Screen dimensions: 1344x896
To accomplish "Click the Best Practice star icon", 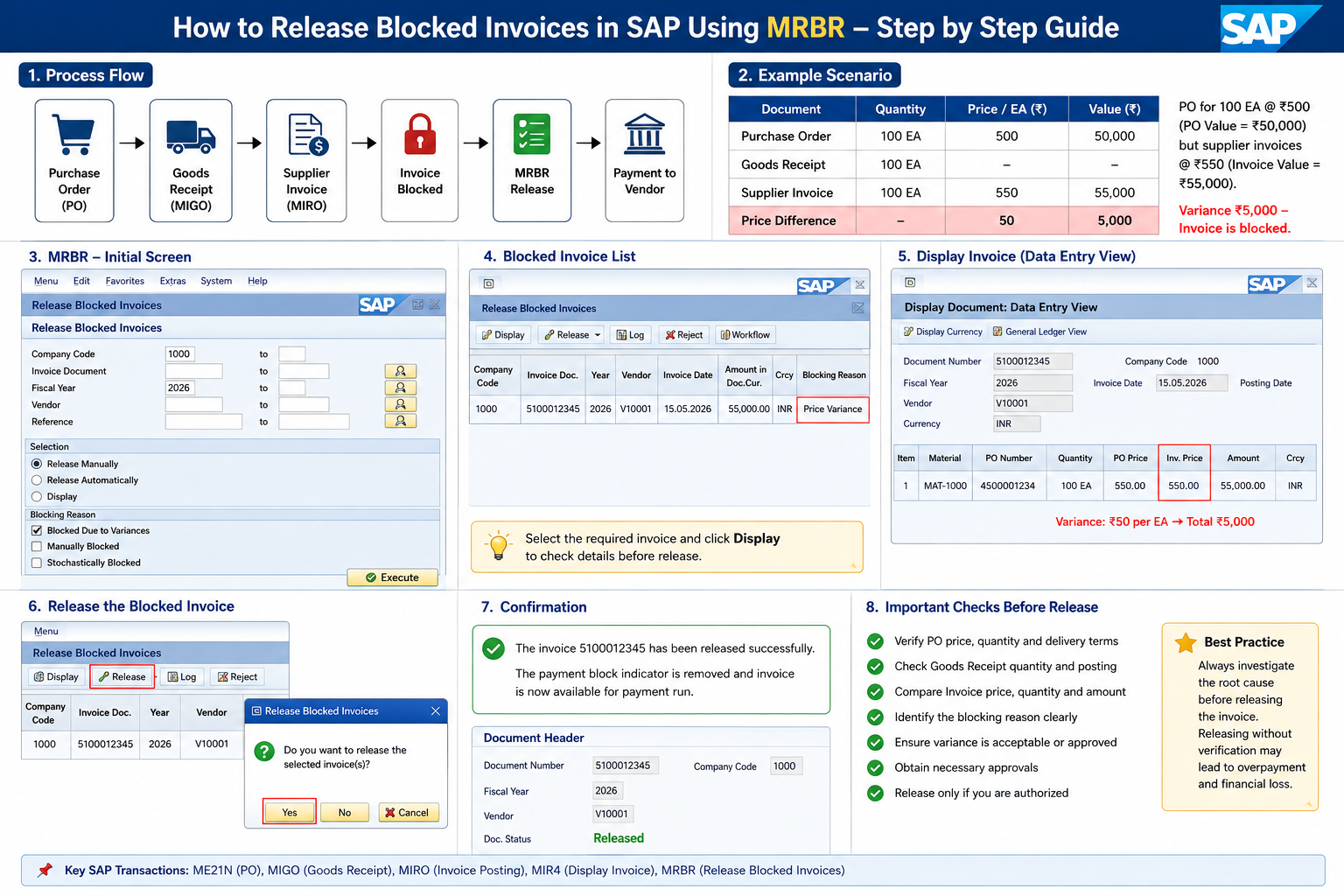I will [1186, 642].
